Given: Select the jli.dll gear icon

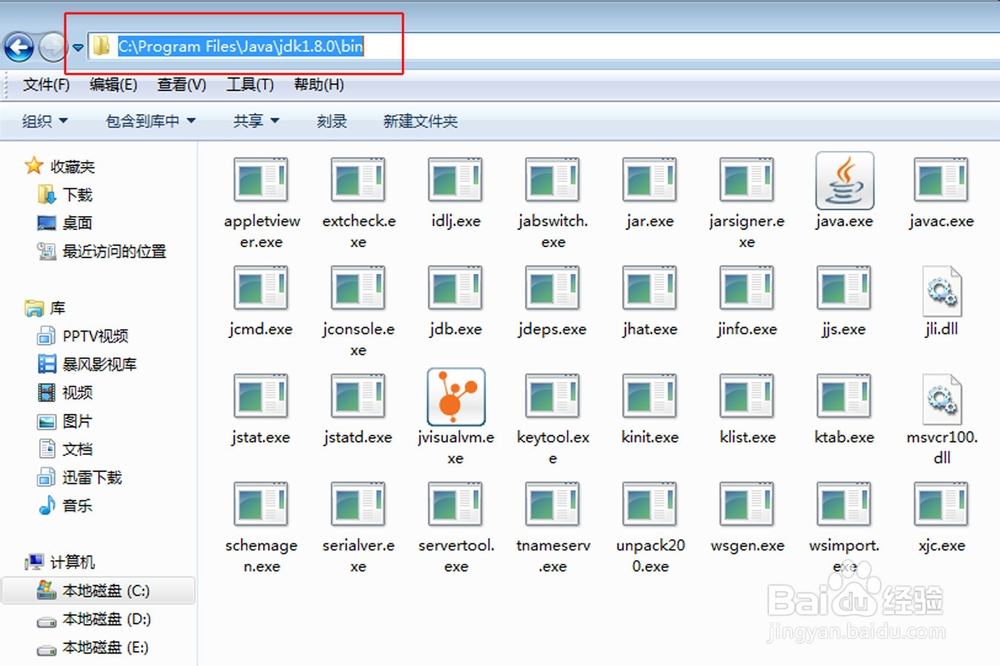Looking at the screenshot, I should 941,290.
